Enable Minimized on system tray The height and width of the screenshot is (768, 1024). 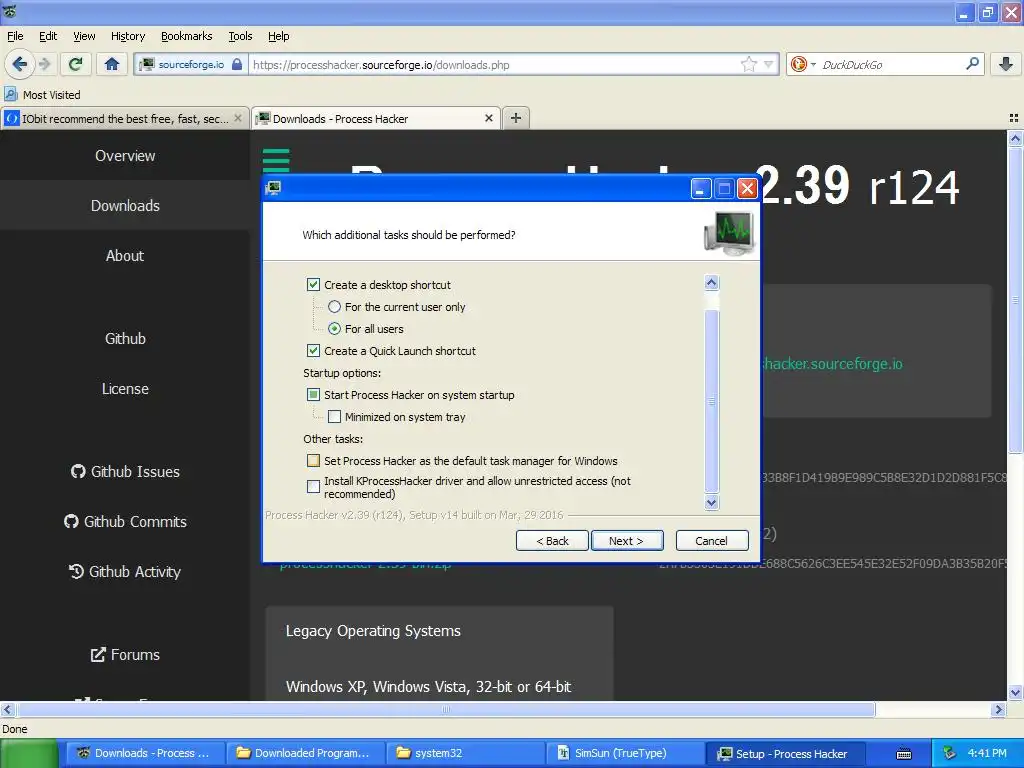(x=334, y=417)
